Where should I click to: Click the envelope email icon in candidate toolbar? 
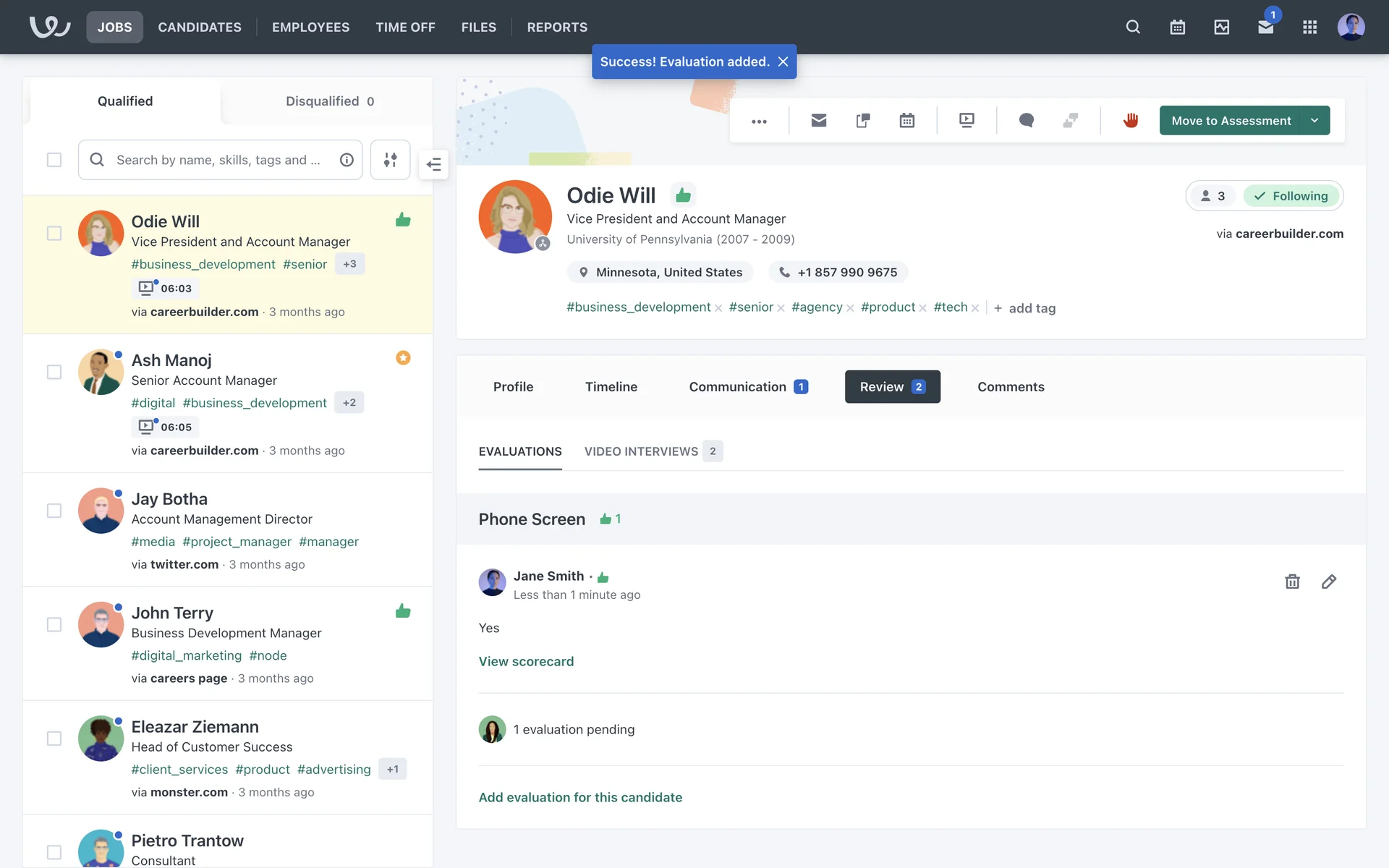point(818,120)
